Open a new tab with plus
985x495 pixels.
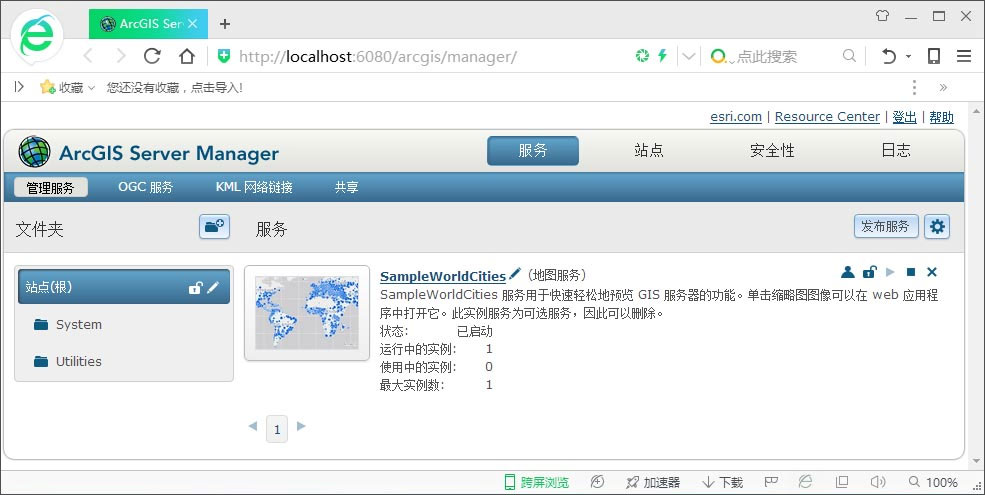click(x=224, y=24)
